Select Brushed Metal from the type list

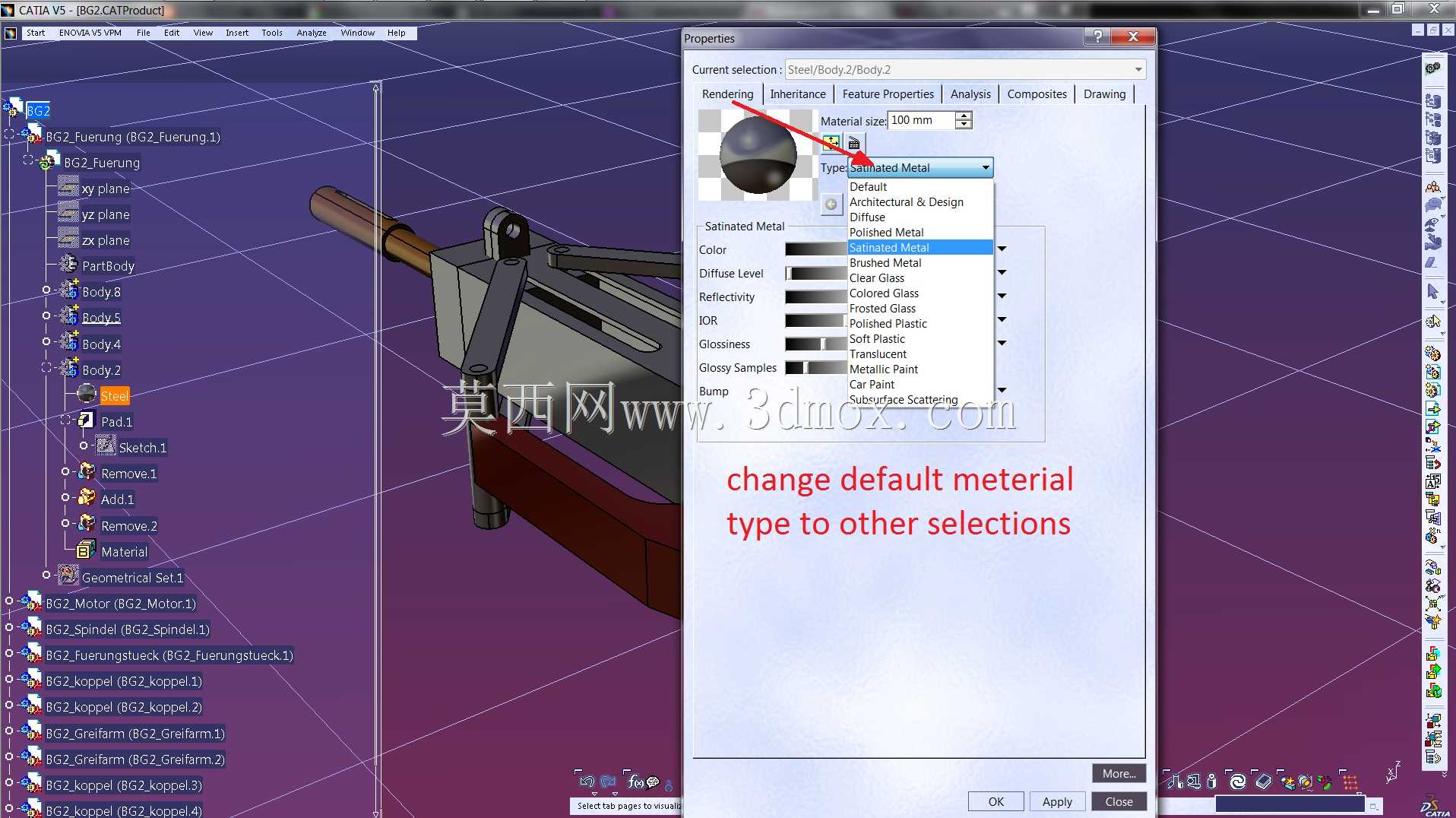coord(920,263)
